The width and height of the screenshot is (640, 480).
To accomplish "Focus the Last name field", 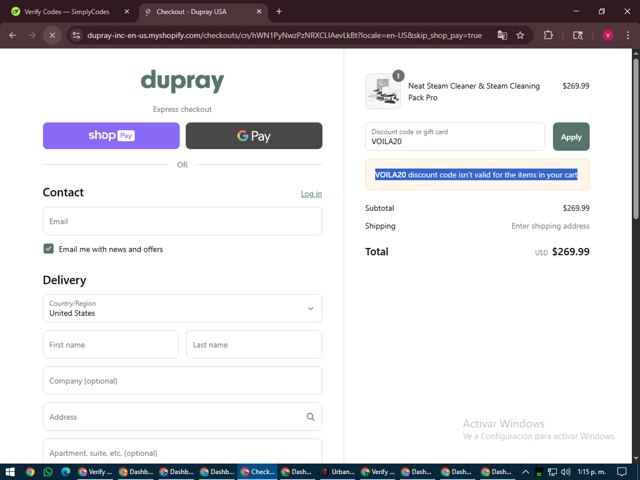I will (254, 344).
